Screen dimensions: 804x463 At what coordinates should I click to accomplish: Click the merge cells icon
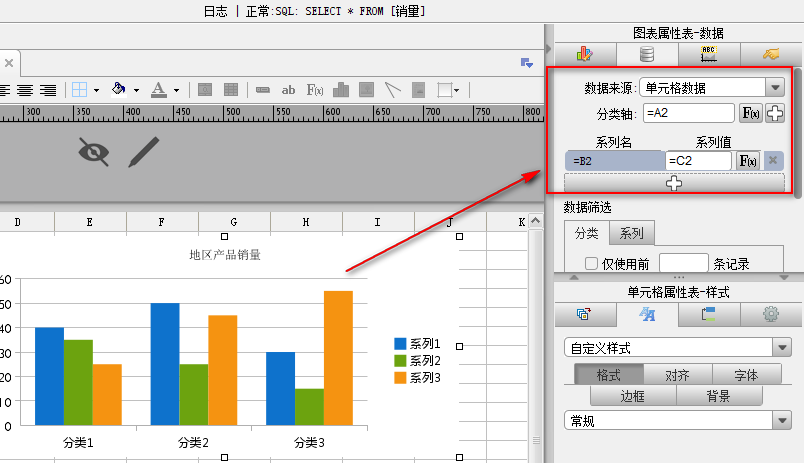click(205, 90)
